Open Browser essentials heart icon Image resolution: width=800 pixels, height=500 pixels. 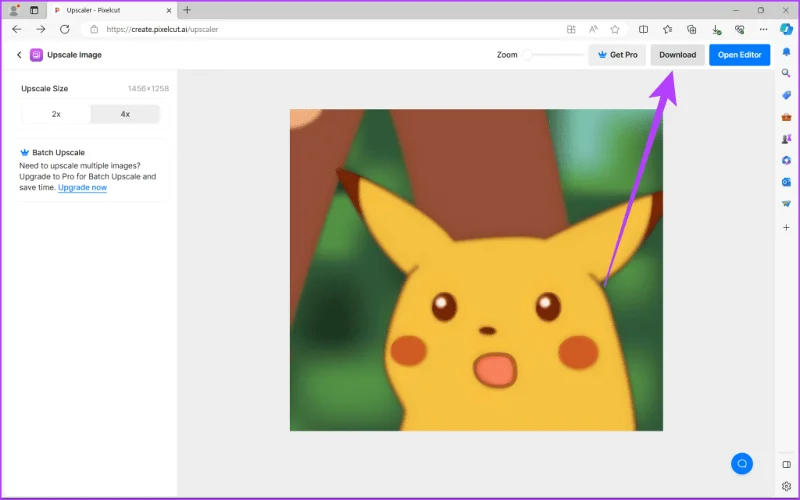click(x=739, y=30)
